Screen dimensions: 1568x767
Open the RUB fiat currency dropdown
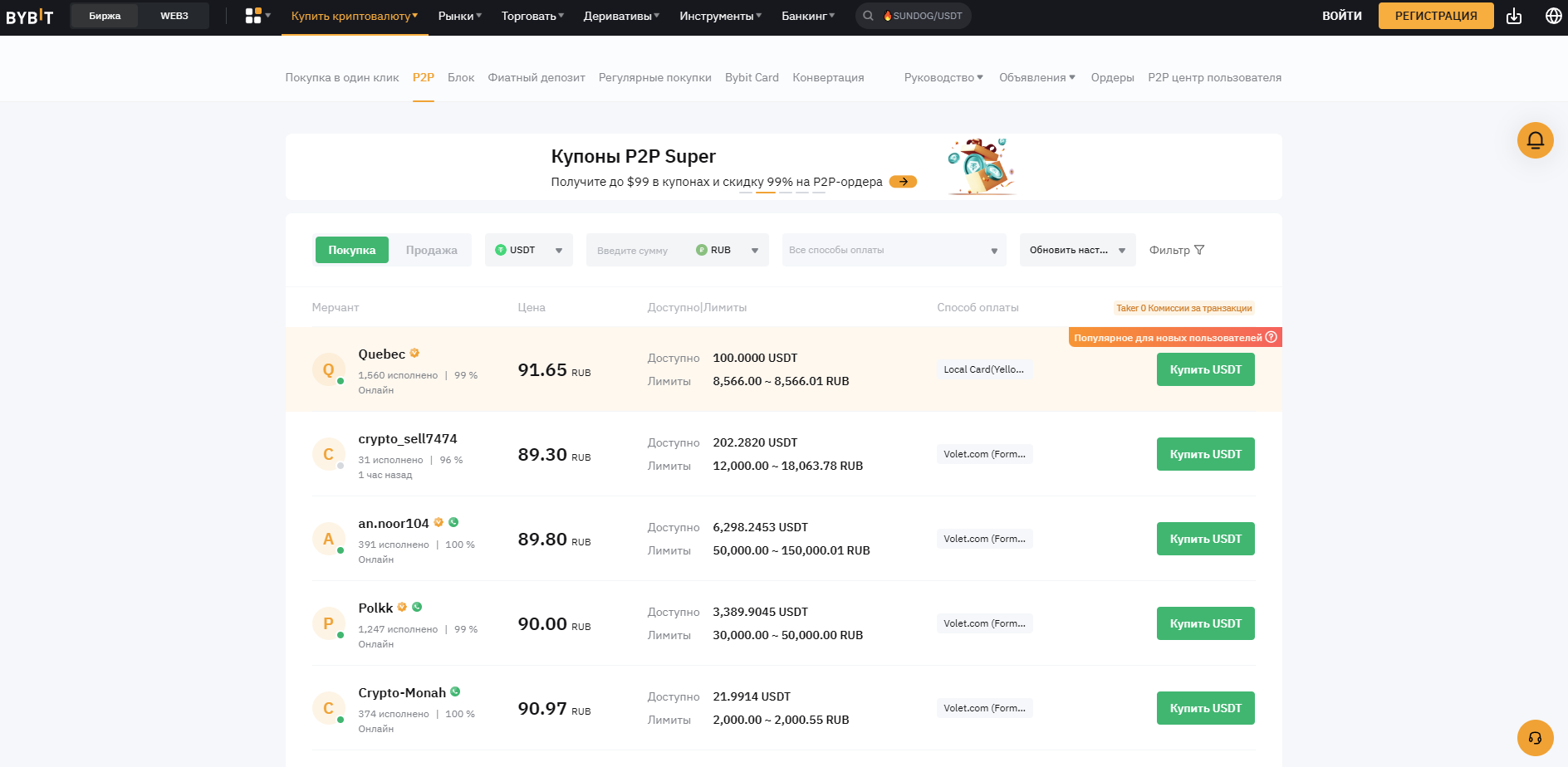(728, 250)
